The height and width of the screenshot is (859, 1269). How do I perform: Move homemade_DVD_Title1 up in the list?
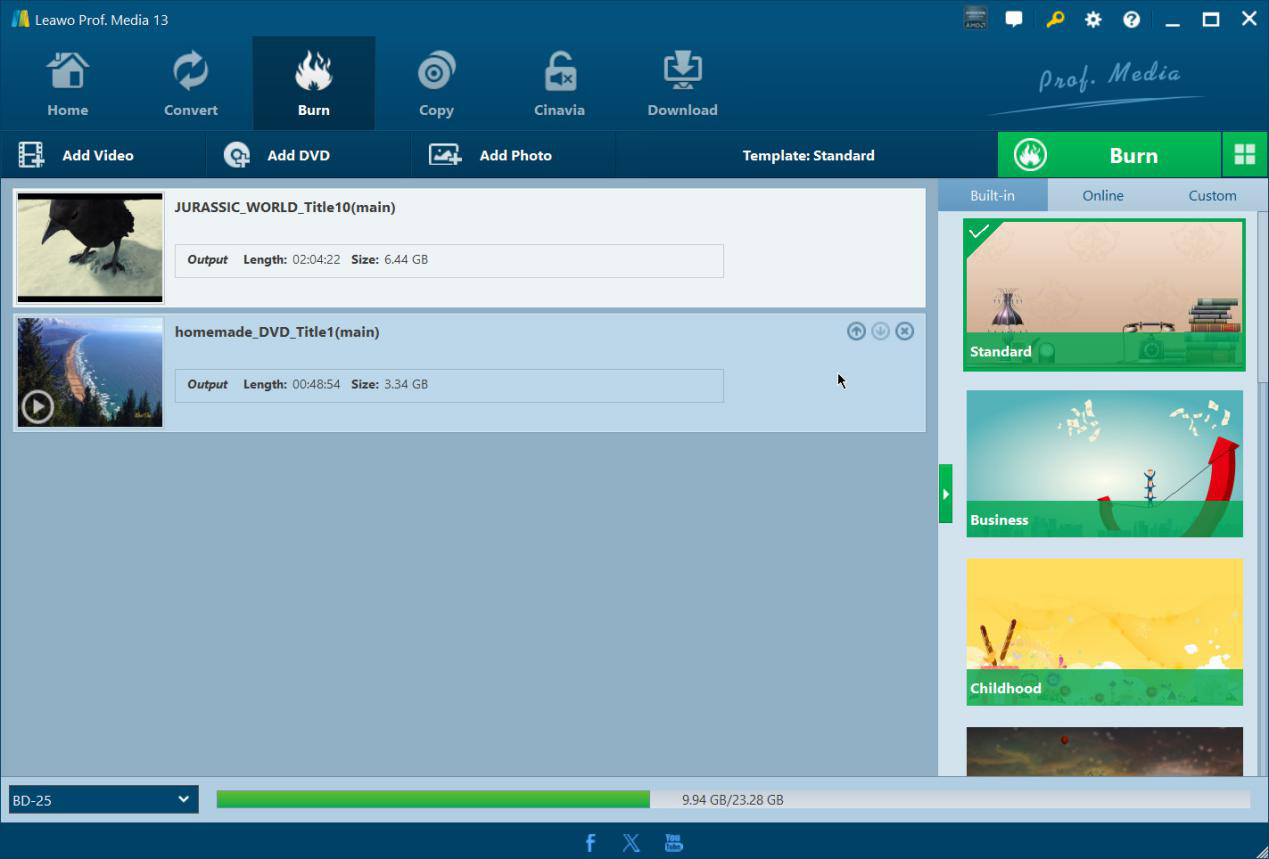tap(856, 331)
